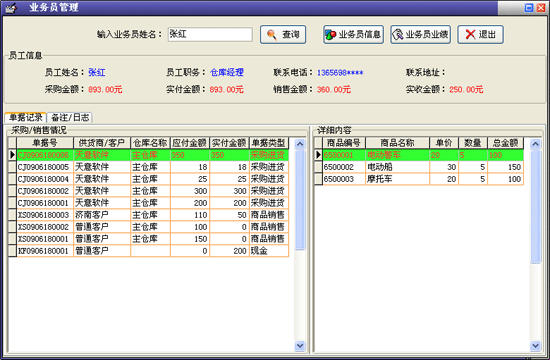This screenshot has height=360, width=550.
Task: Click the magnifier icon on 查询 button
Action: point(272,34)
